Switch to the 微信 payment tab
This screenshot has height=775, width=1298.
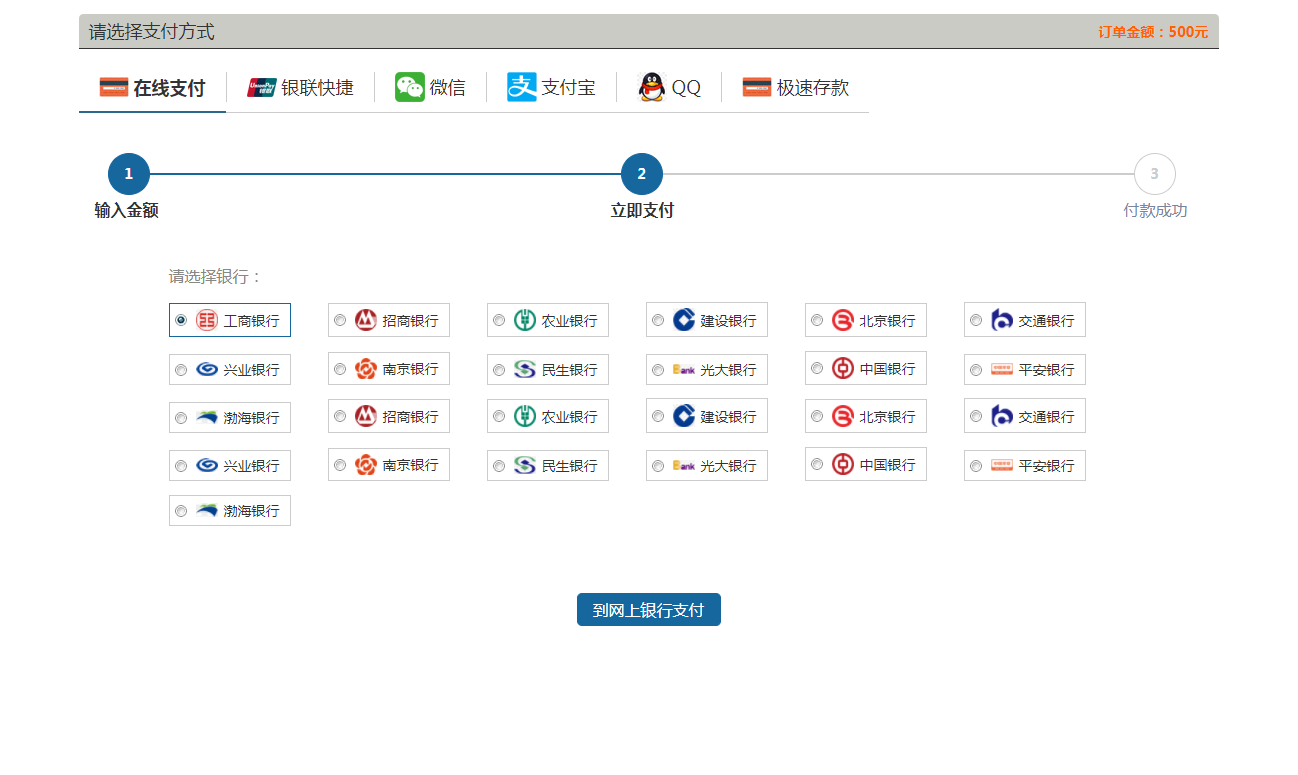coord(430,88)
